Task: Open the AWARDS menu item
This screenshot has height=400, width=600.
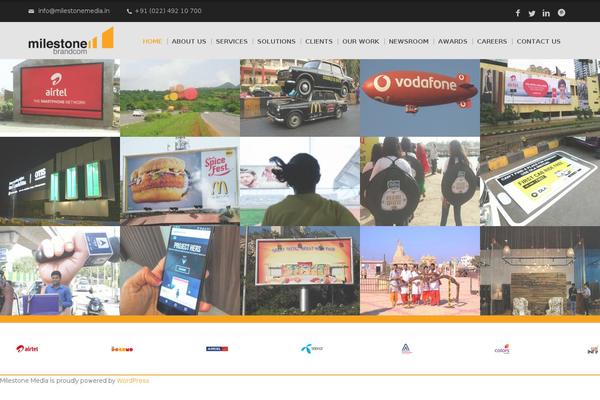Action: click(453, 41)
